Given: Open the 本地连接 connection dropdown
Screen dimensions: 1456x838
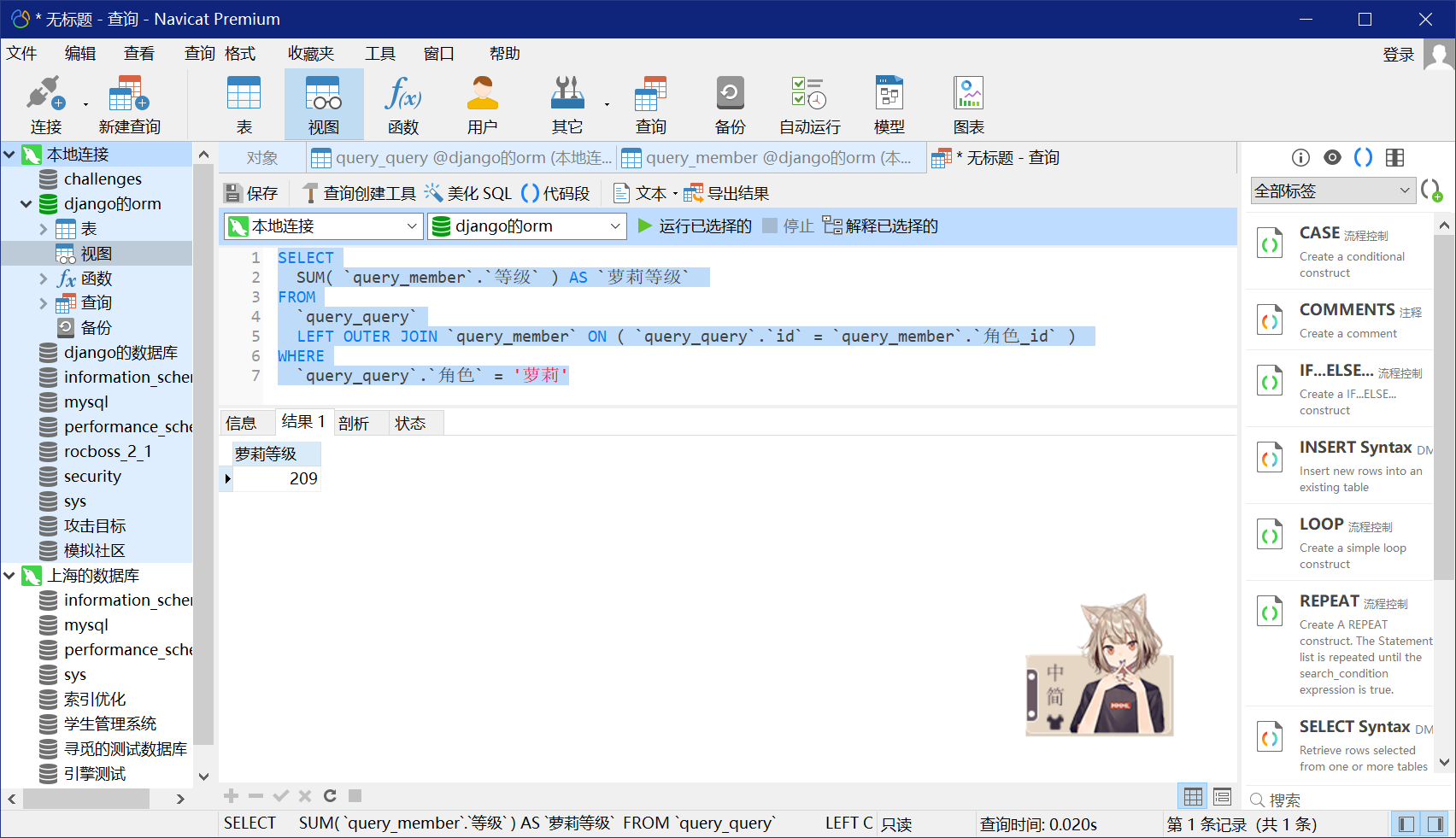Looking at the screenshot, I should (323, 226).
